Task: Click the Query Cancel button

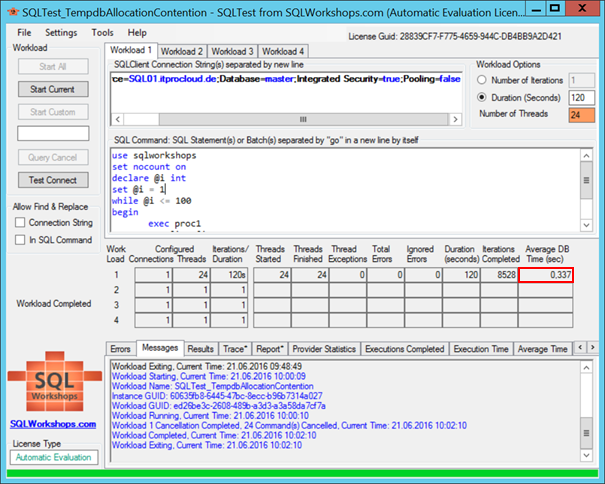Action: [x=53, y=157]
